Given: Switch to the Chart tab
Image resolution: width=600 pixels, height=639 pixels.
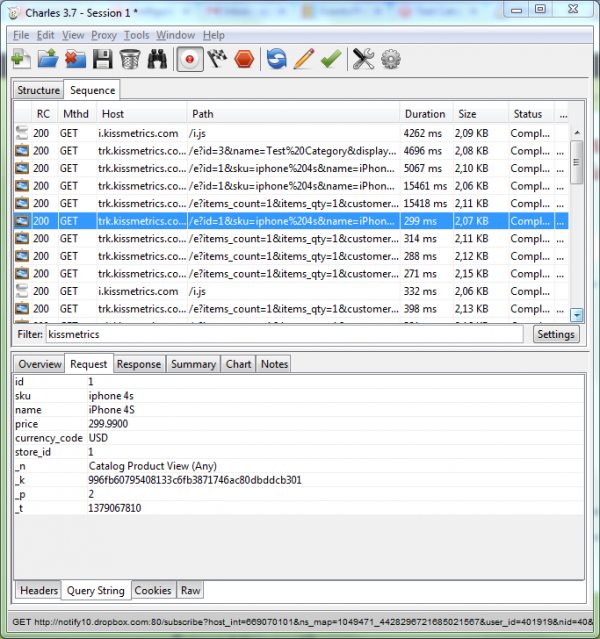Looking at the screenshot, I should coord(238,364).
